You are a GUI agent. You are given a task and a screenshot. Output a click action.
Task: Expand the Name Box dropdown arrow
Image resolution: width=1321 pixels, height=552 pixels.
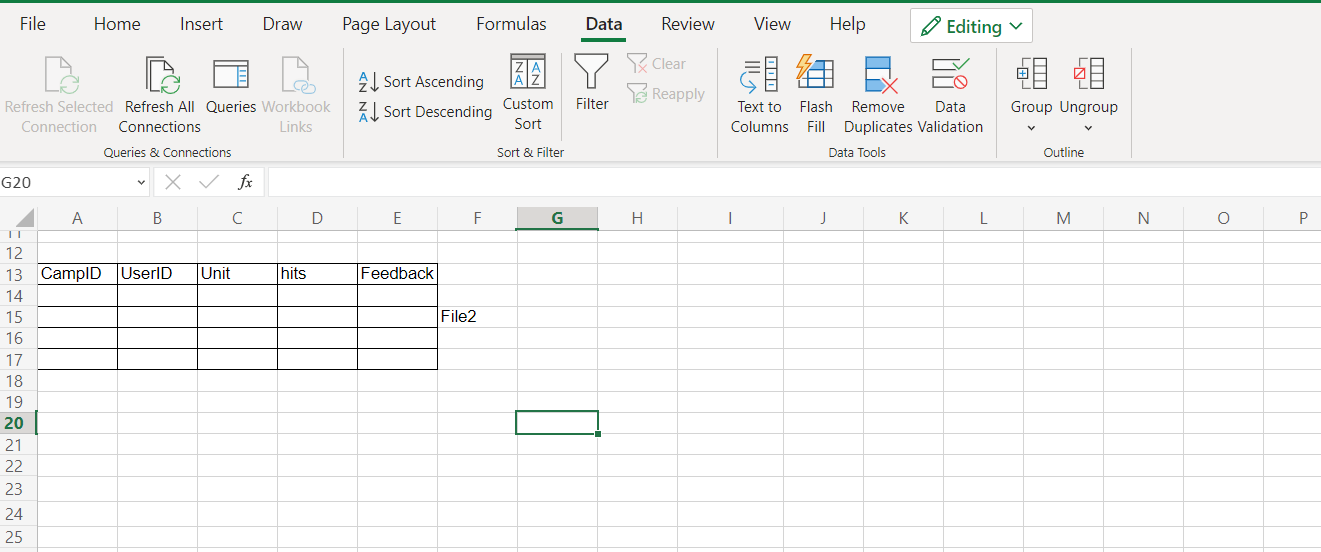coord(141,183)
